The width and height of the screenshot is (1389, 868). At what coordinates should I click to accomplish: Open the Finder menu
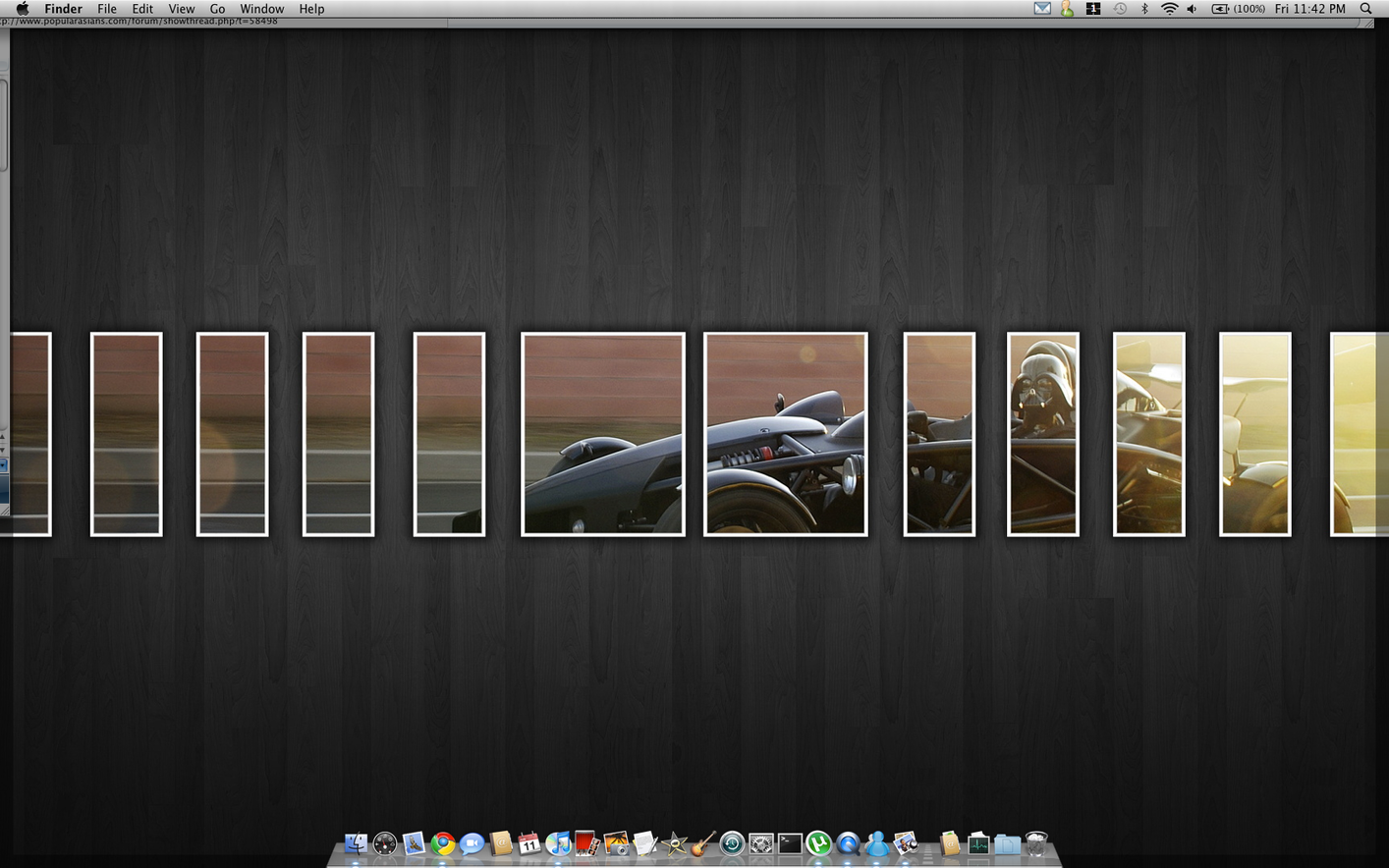63,9
